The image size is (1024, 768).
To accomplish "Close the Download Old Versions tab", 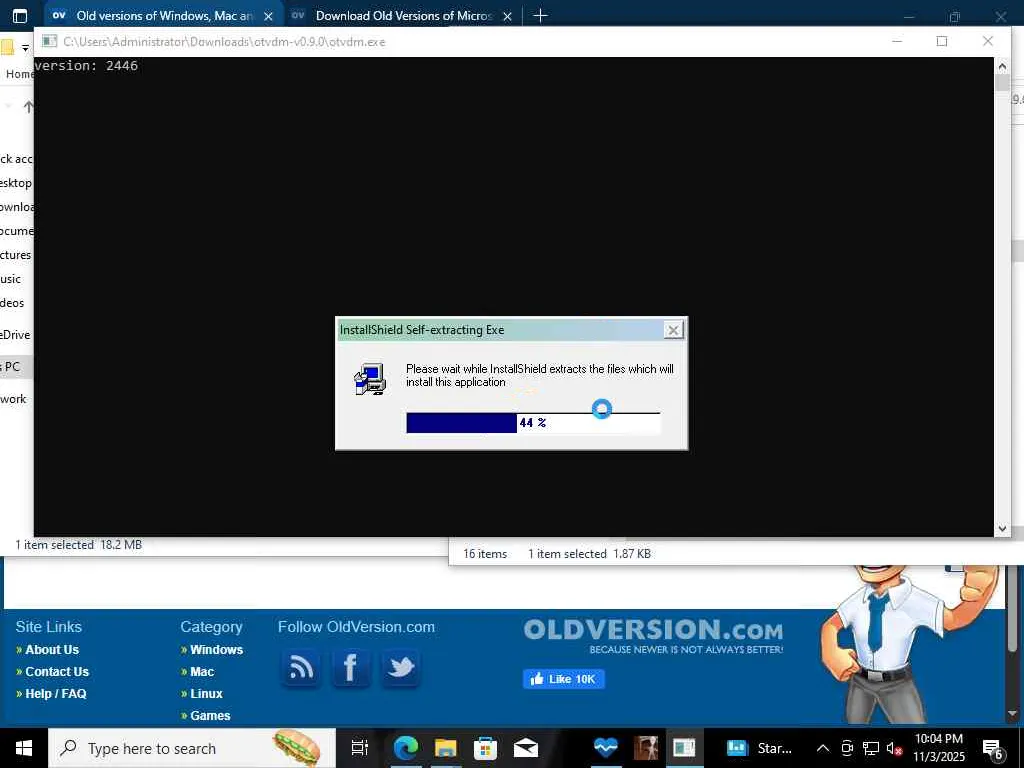I will pyautogui.click(x=507, y=16).
